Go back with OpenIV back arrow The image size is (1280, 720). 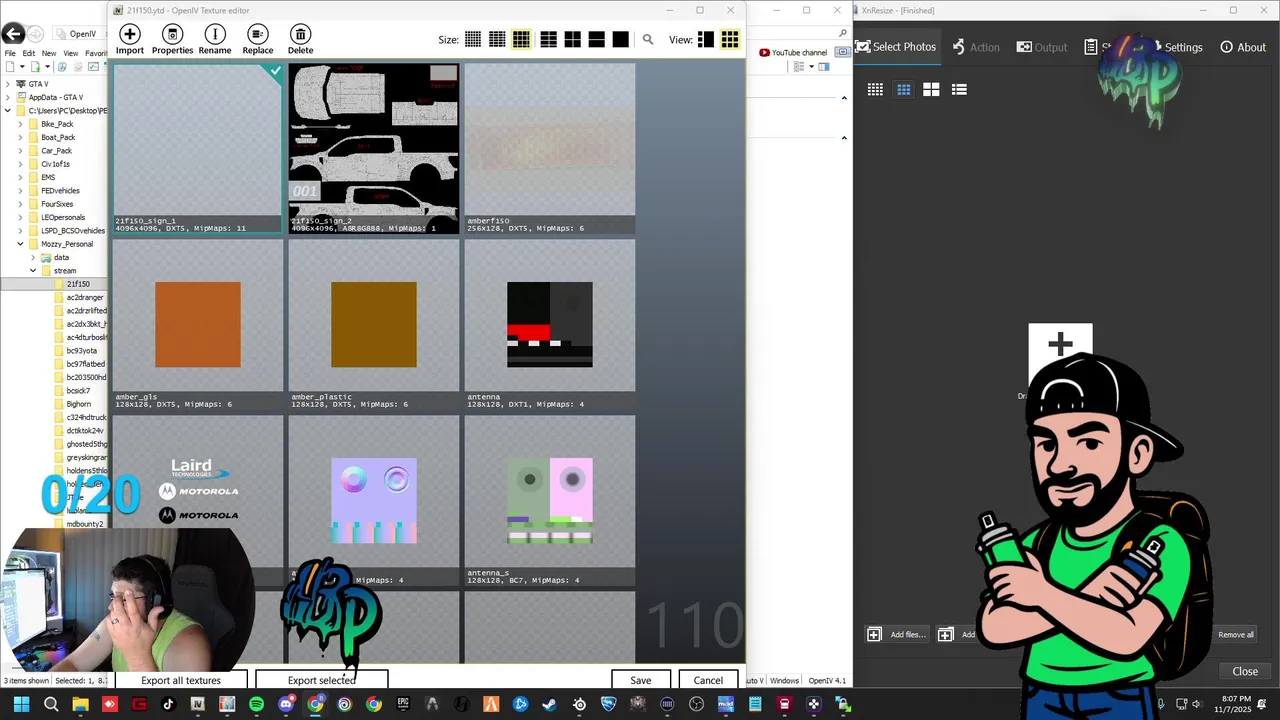13,34
